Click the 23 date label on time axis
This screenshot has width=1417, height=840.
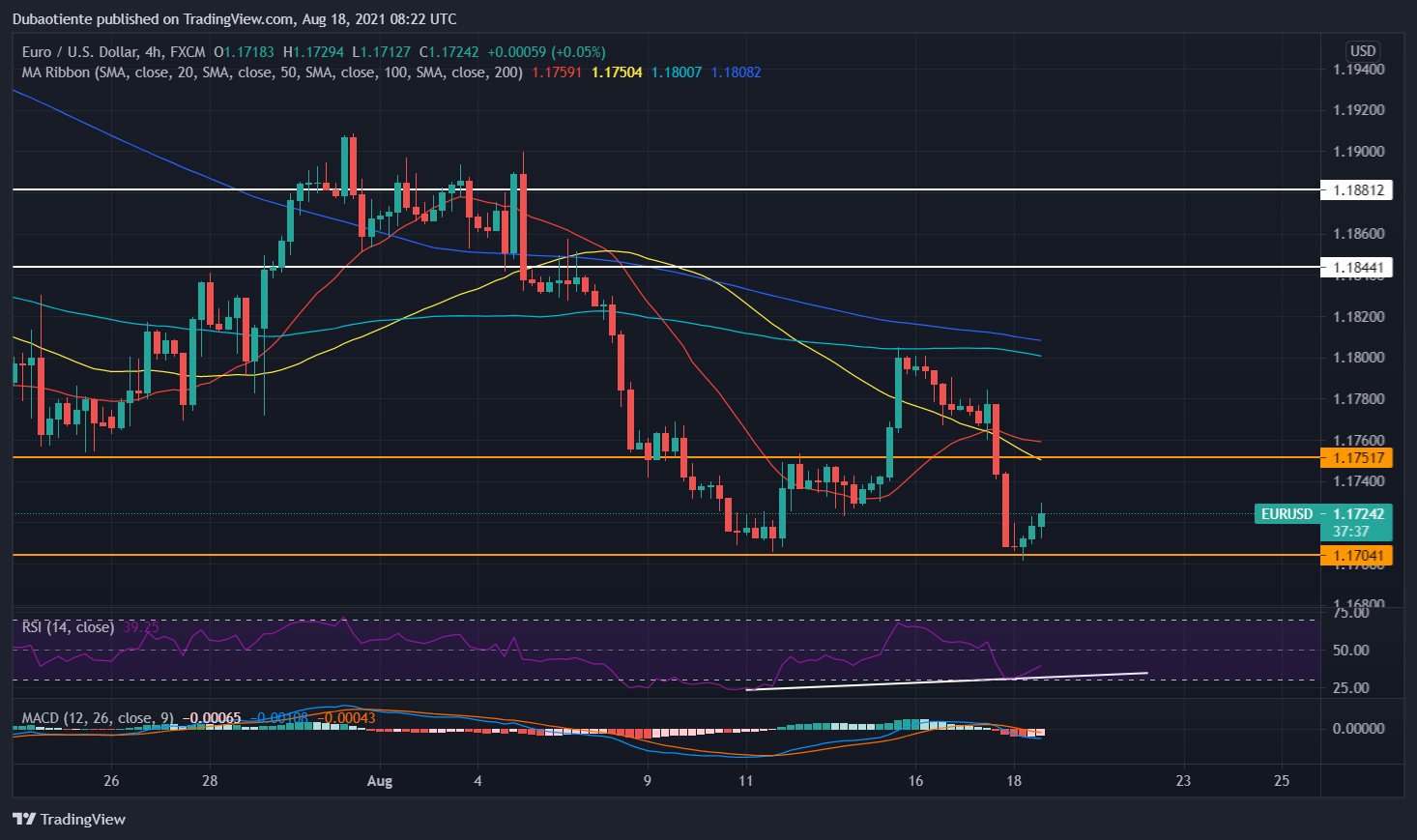click(1183, 781)
